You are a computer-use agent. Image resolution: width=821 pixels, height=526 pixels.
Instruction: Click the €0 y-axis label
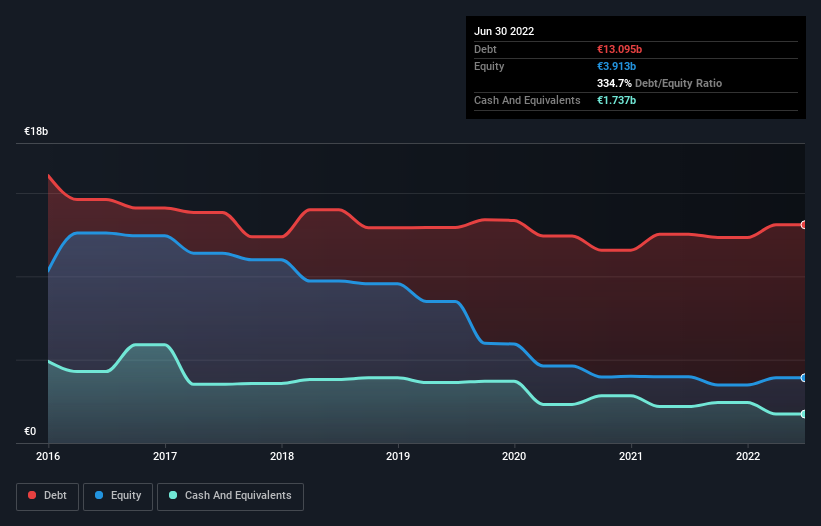pos(30,431)
